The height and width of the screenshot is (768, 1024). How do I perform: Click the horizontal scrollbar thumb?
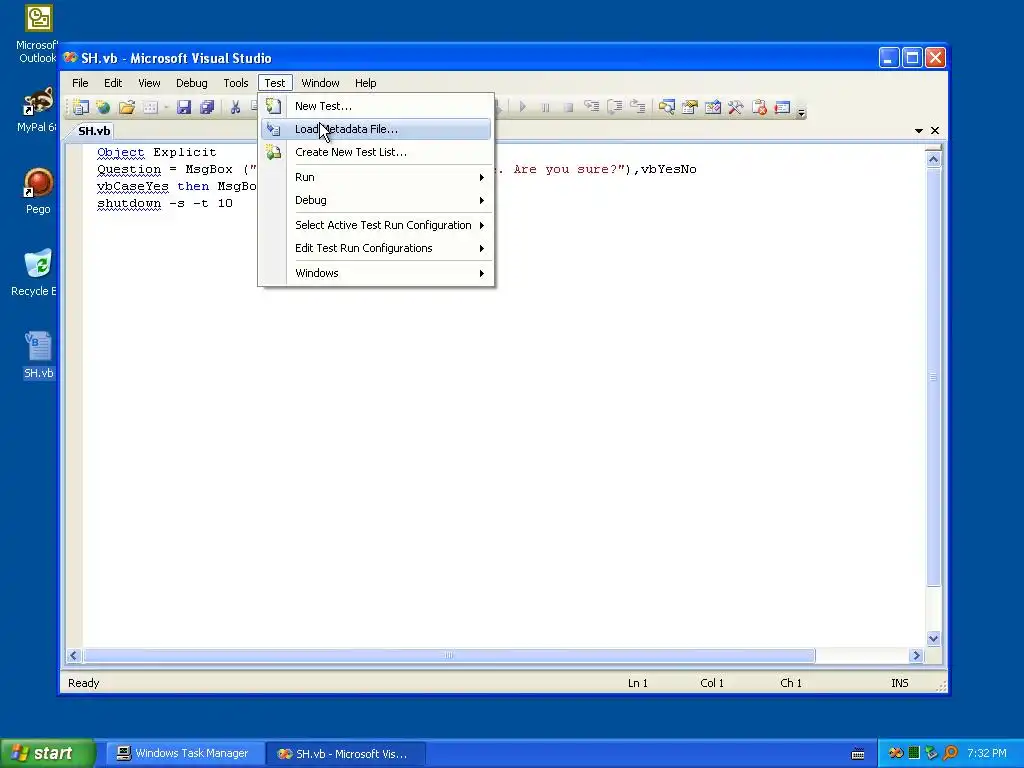449,655
